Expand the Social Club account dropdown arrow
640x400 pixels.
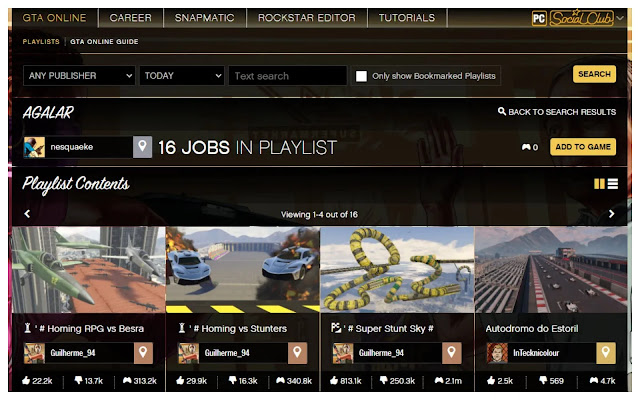click(x=620, y=18)
